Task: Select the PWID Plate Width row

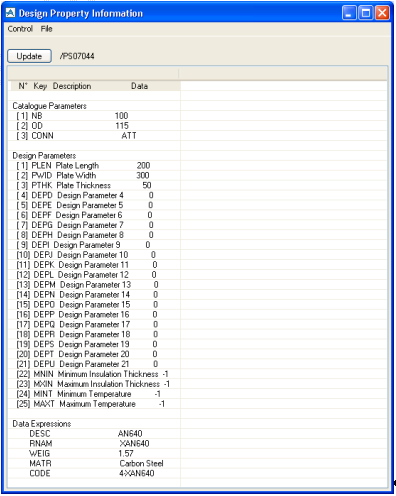Action: [x=94, y=176]
